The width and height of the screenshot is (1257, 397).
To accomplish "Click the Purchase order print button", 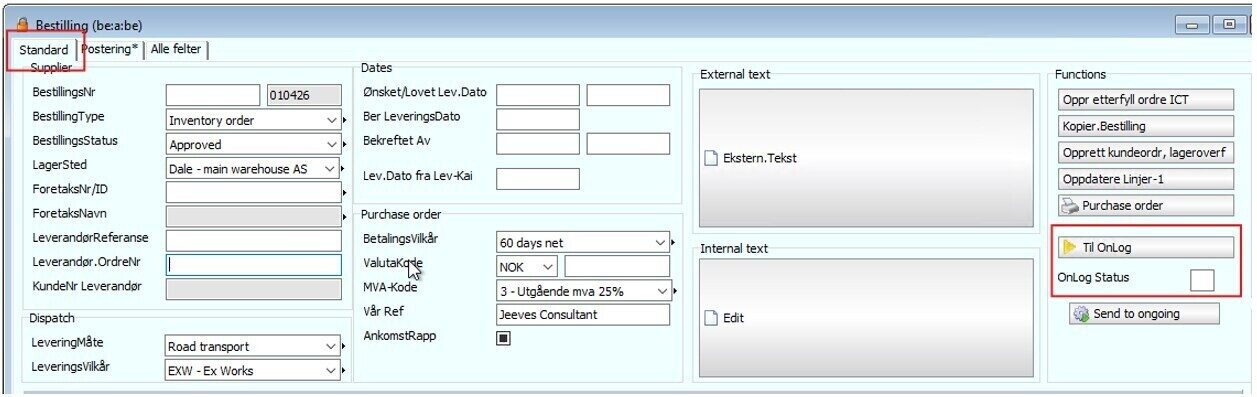I will point(1146,205).
